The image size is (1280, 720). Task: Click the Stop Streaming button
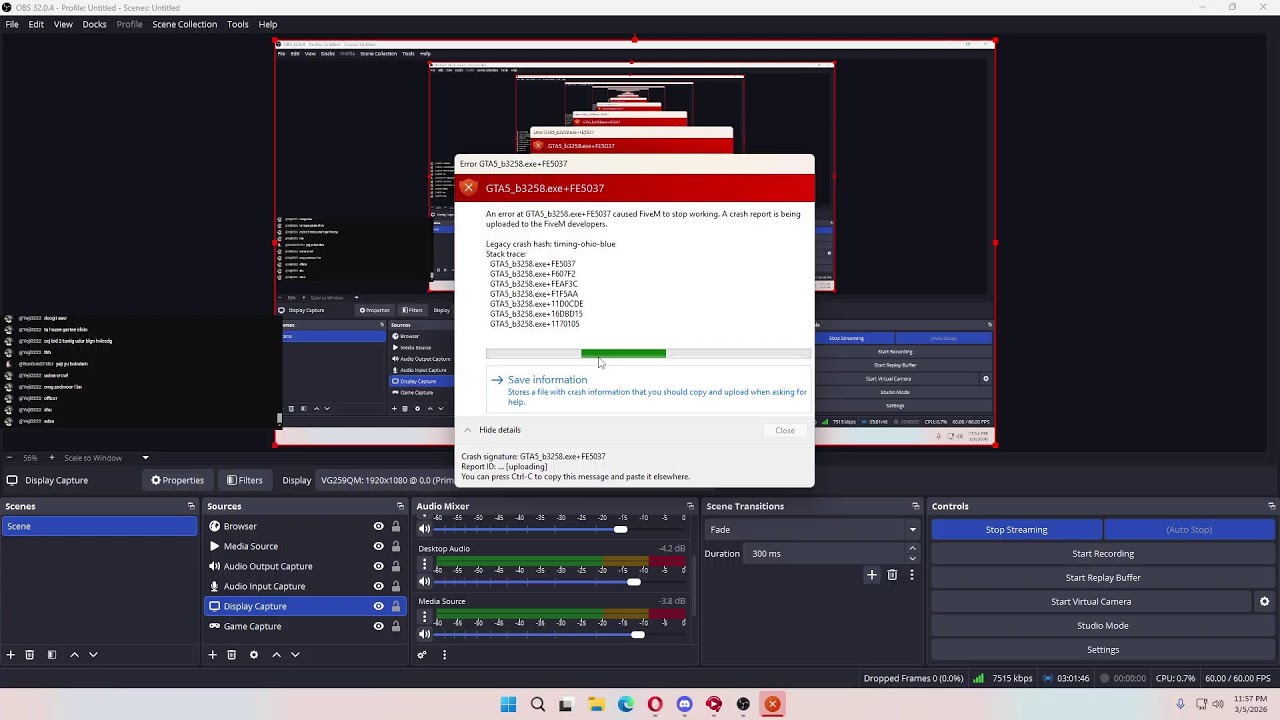(1016, 530)
